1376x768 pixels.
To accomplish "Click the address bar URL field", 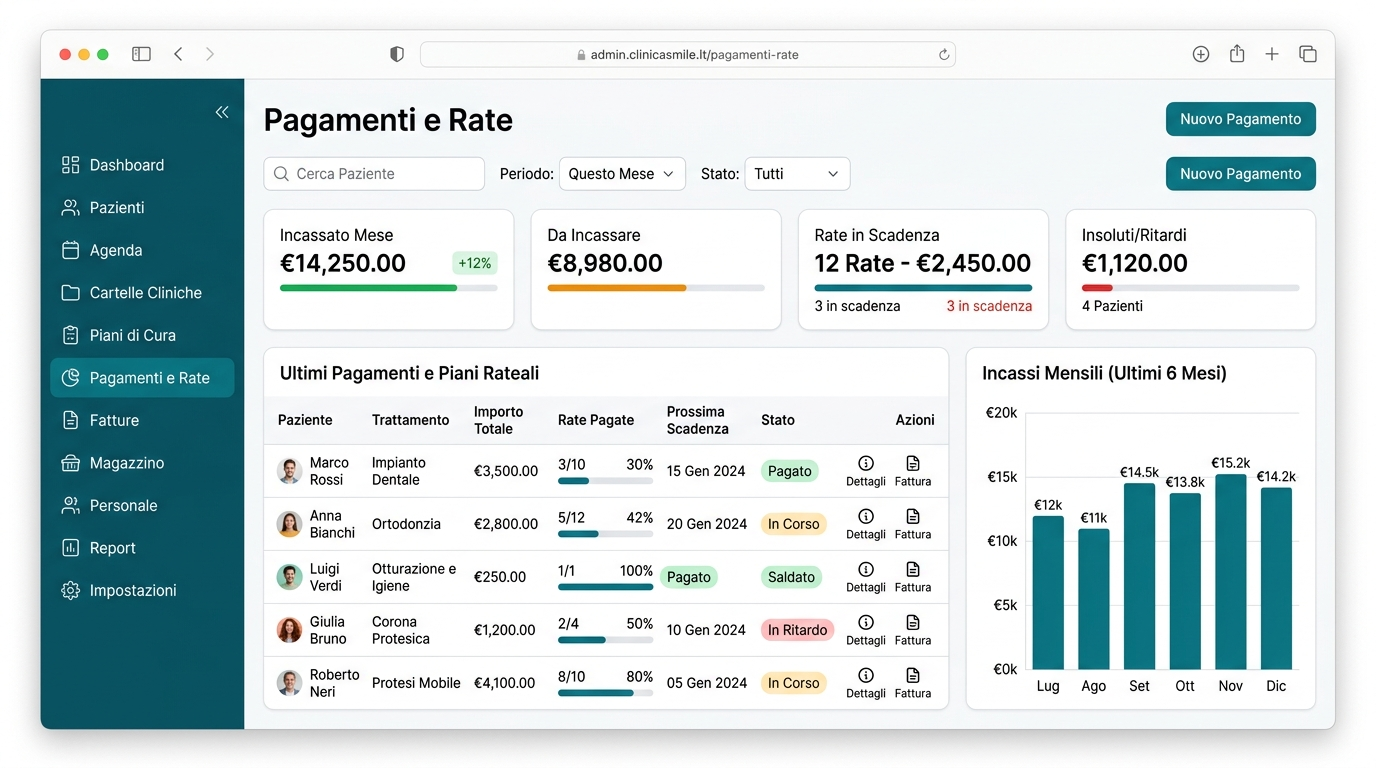I will [x=688, y=55].
